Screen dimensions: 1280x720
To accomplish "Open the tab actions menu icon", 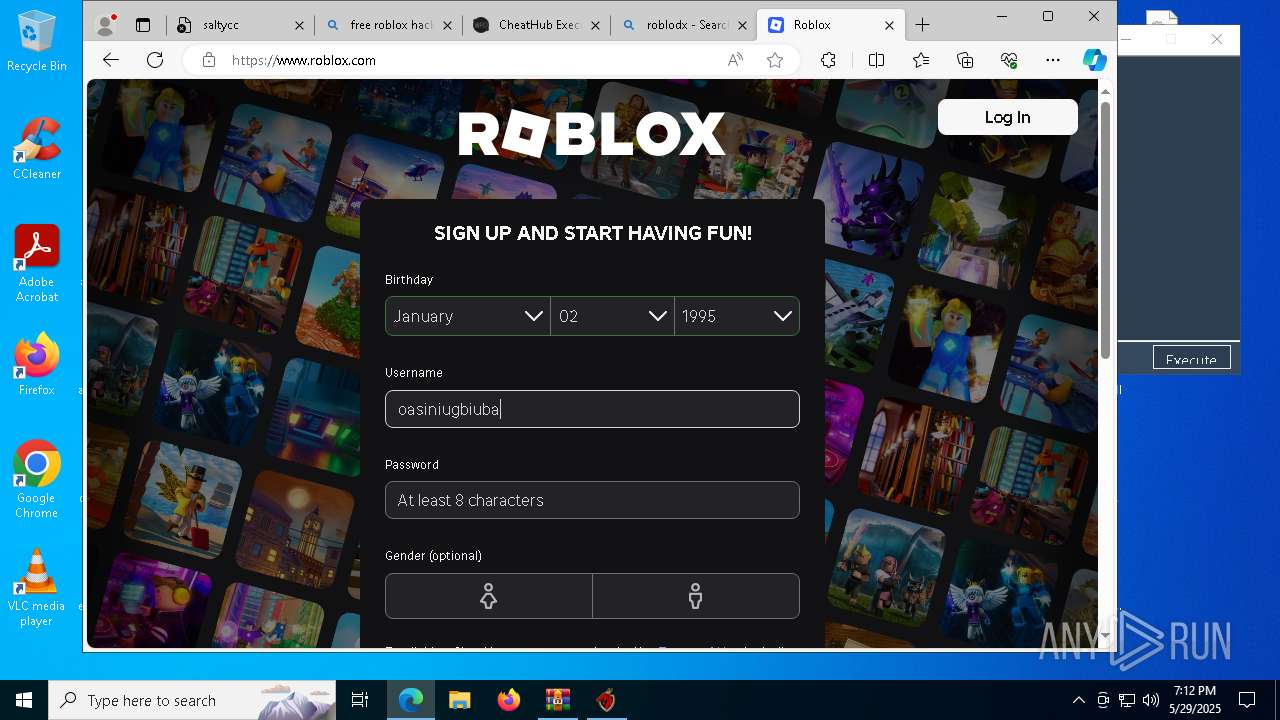I will (x=143, y=25).
